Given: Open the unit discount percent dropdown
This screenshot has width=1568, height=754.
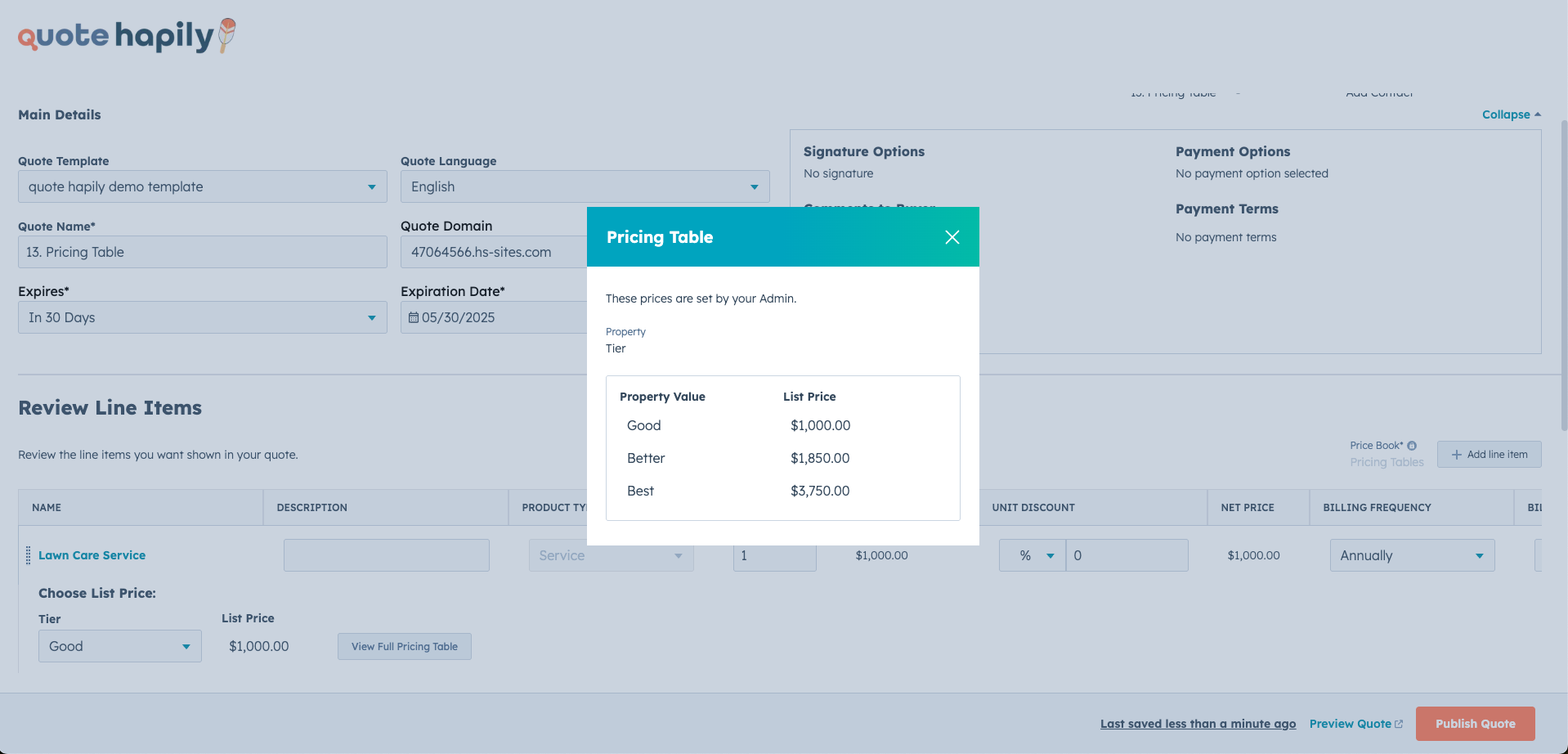Looking at the screenshot, I should pyautogui.click(x=1049, y=555).
